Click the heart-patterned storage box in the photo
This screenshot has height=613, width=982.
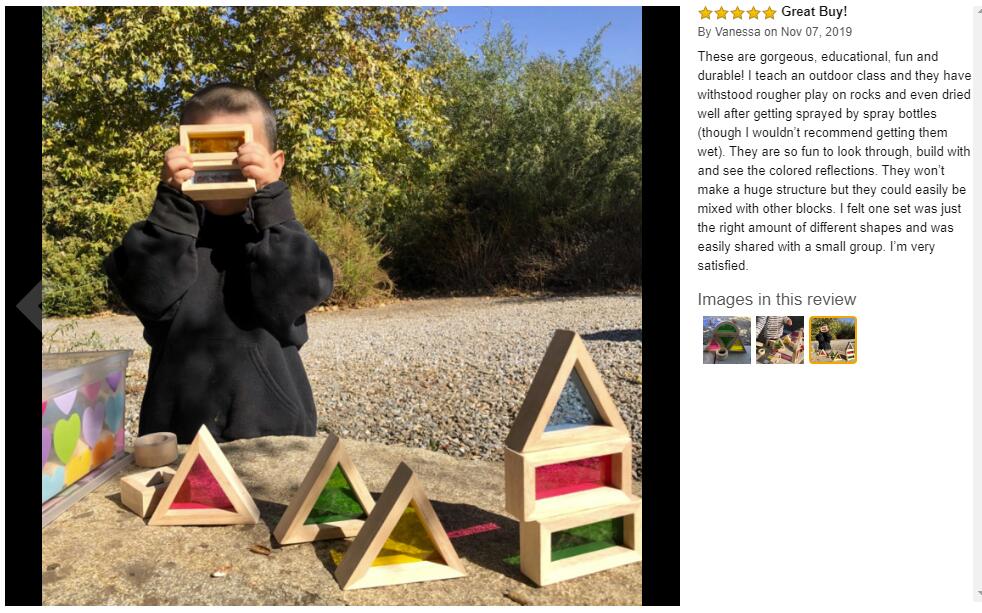tap(86, 431)
